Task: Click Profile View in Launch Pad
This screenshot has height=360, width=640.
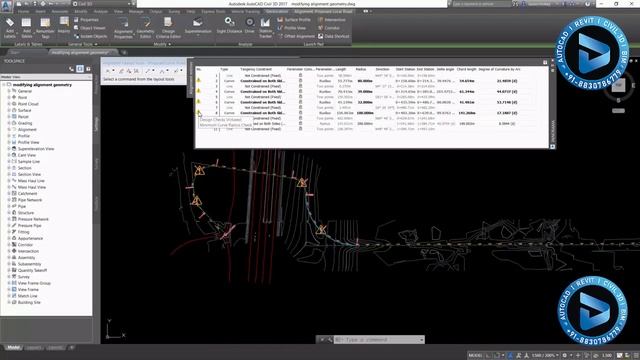Action: 291,28
